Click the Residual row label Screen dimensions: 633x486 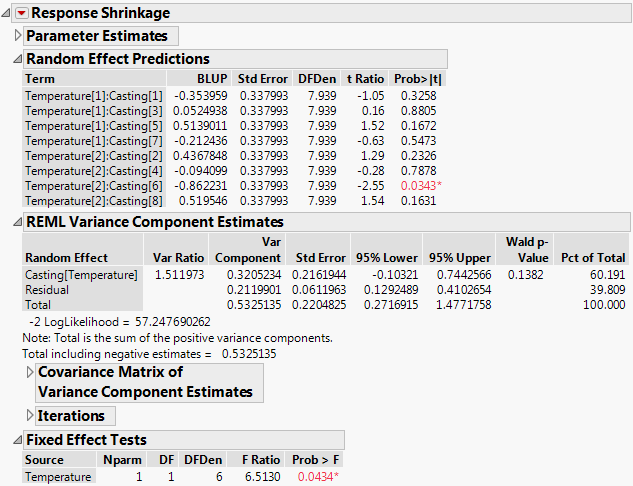click(x=48, y=290)
